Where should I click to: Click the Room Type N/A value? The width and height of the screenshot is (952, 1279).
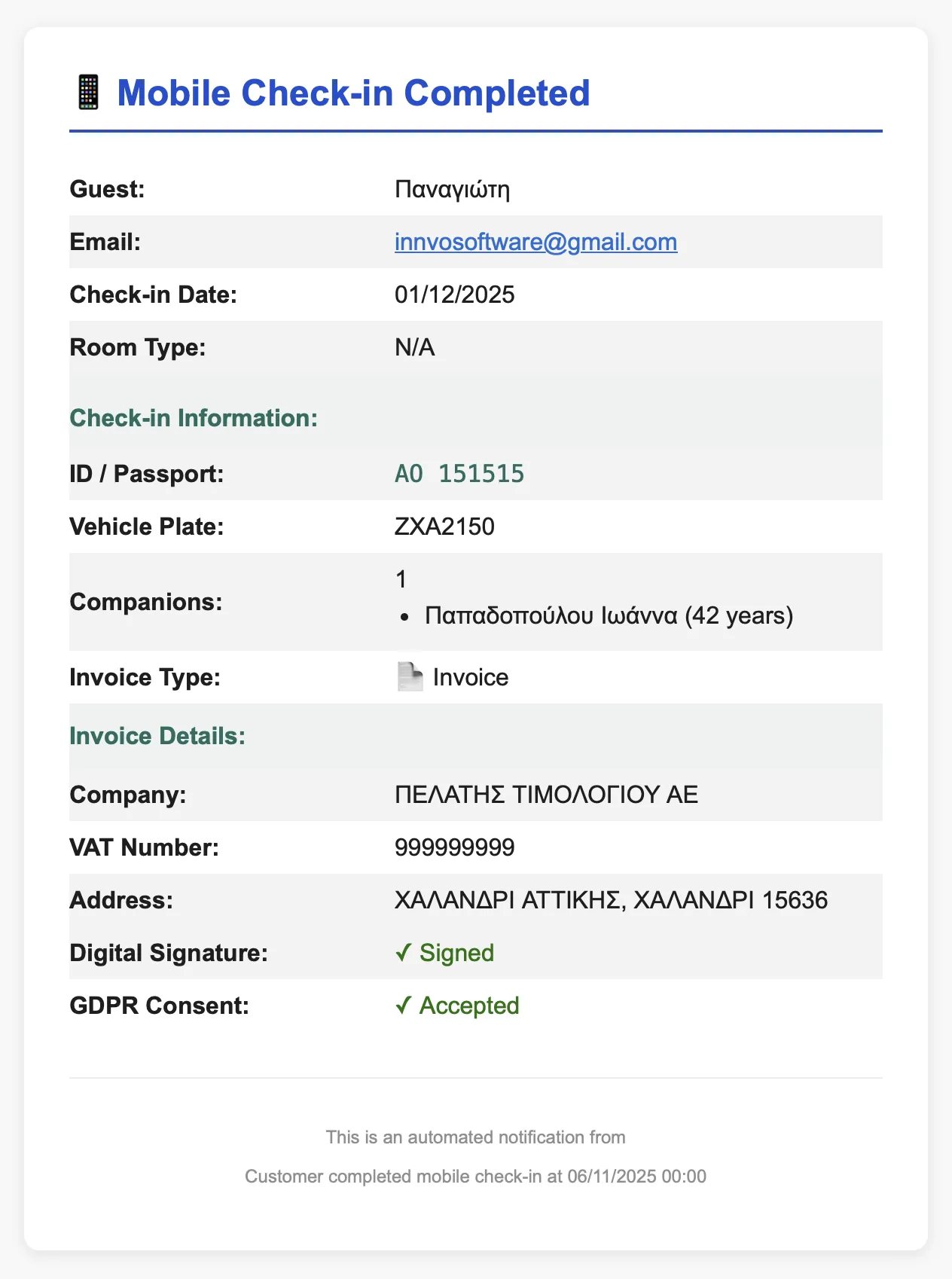(414, 347)
